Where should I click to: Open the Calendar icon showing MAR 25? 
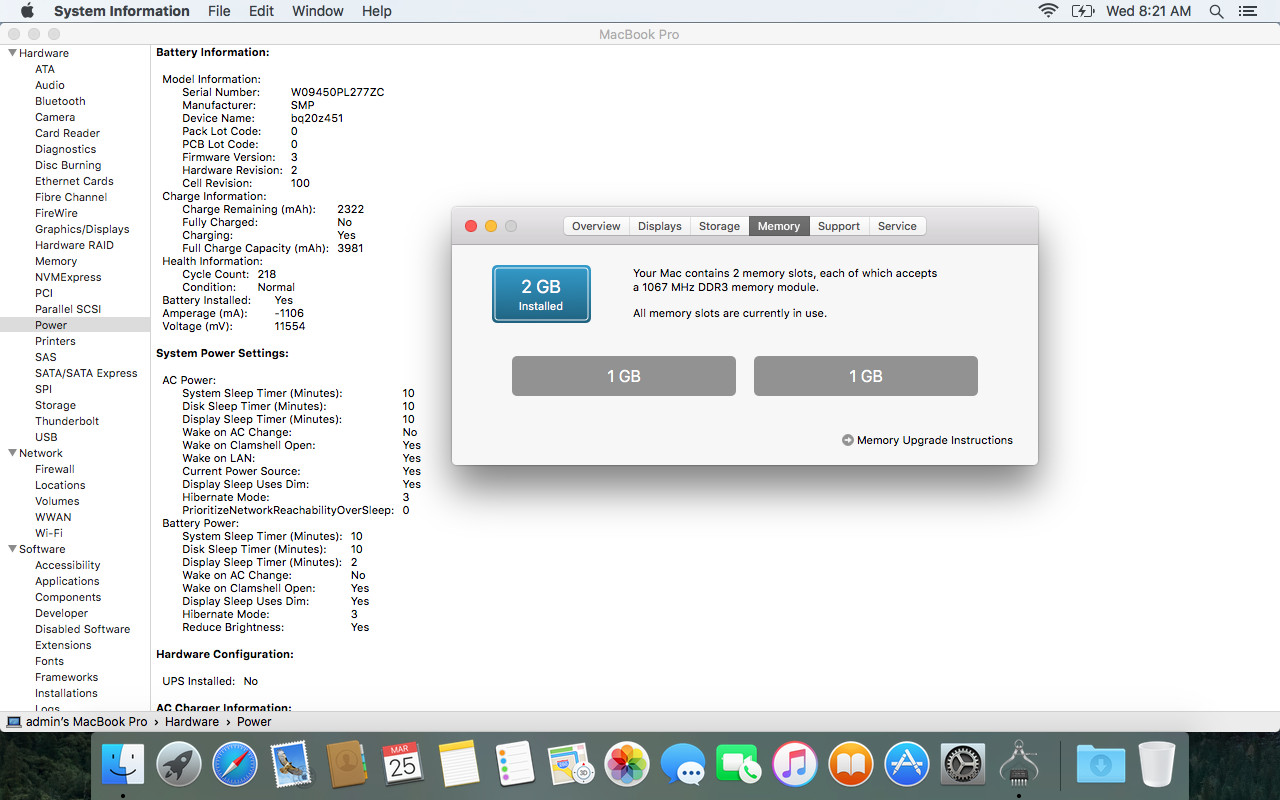[x=403, y=765]
